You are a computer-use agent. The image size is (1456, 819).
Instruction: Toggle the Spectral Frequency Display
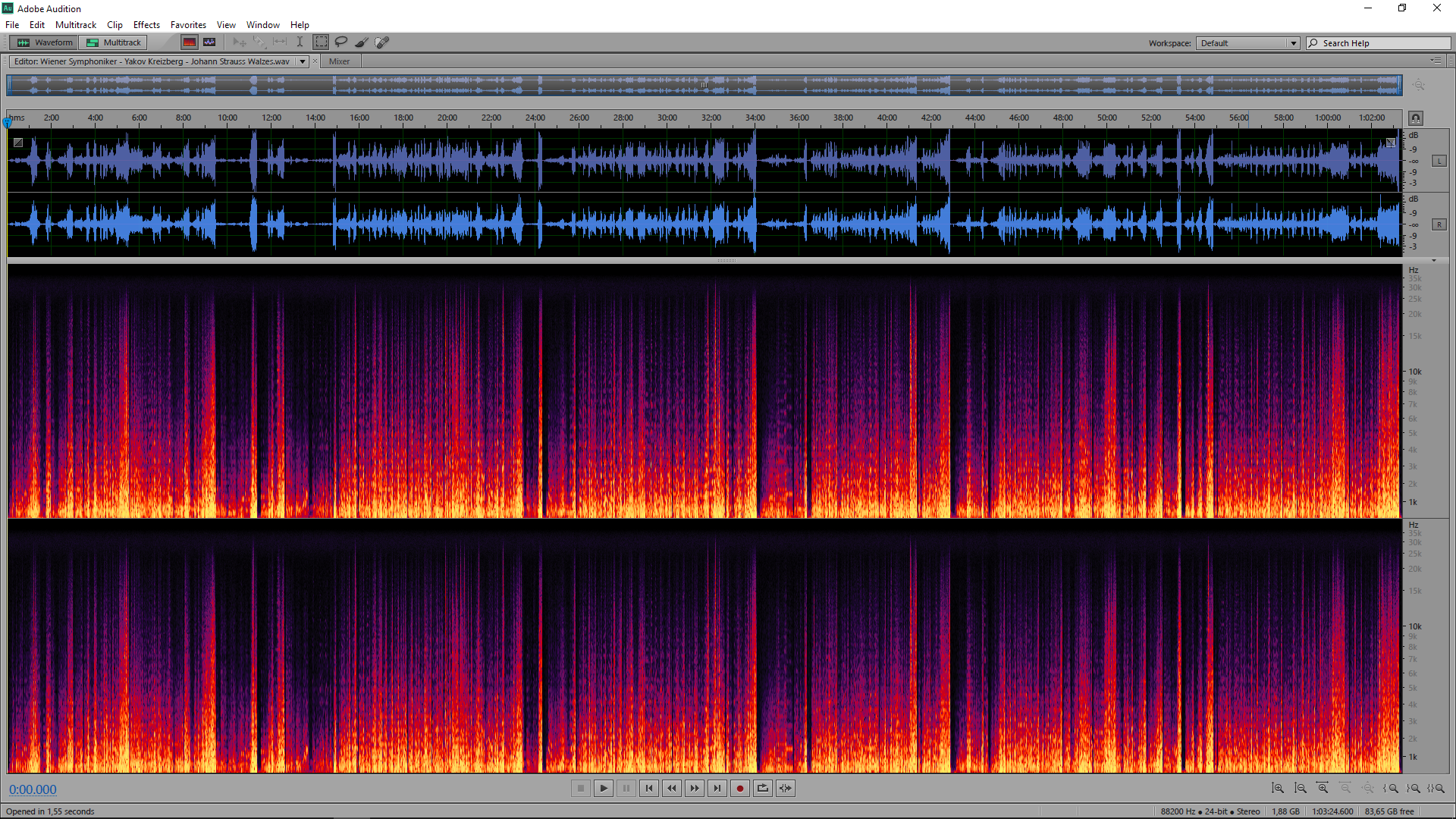point(190,42)
